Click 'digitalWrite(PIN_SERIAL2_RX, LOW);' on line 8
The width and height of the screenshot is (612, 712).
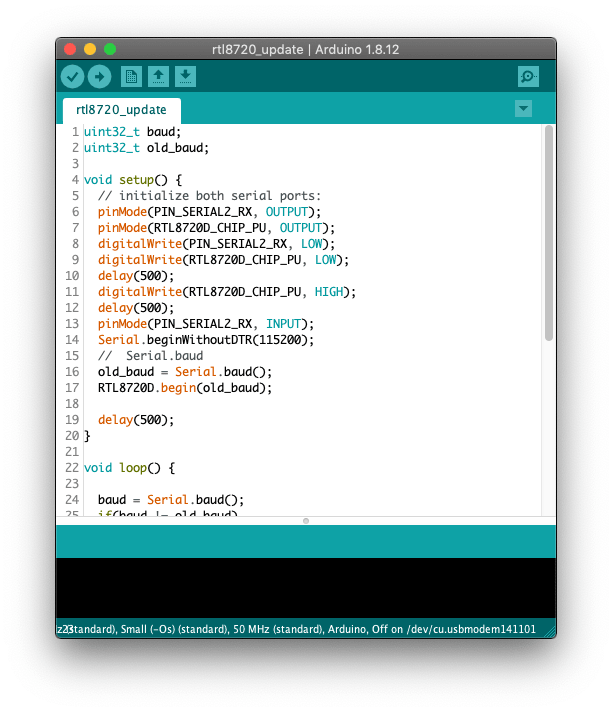click(x=217, y=244)
